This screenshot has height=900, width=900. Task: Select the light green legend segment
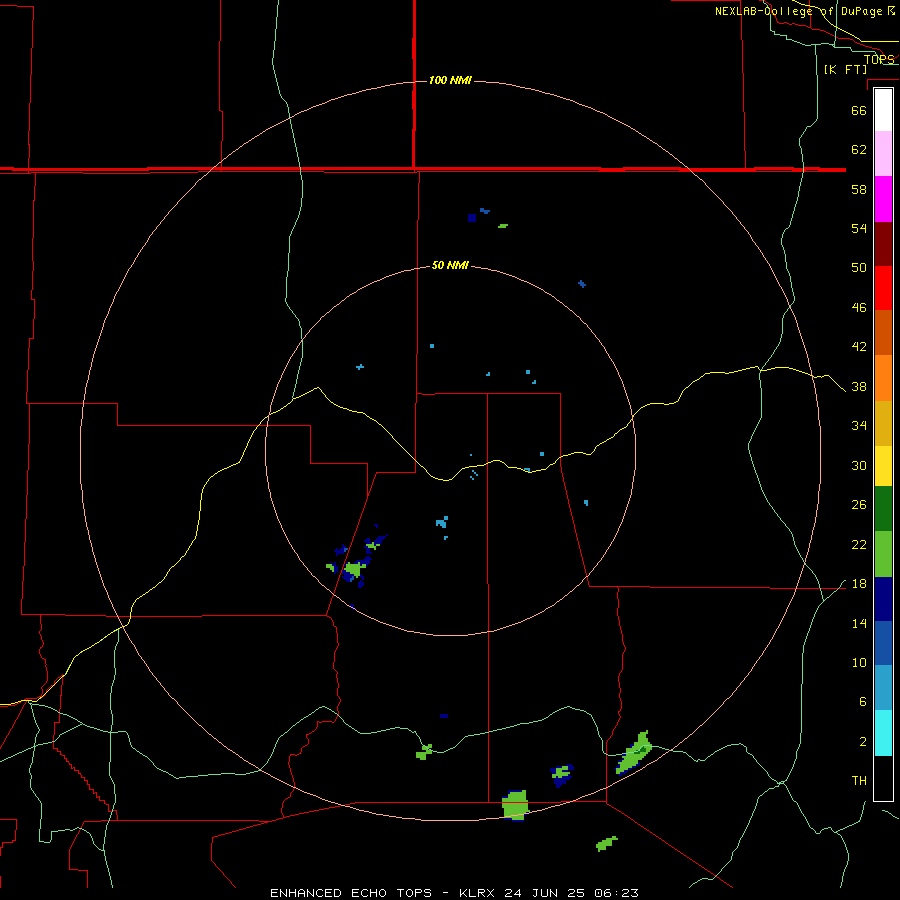point(883,554)
